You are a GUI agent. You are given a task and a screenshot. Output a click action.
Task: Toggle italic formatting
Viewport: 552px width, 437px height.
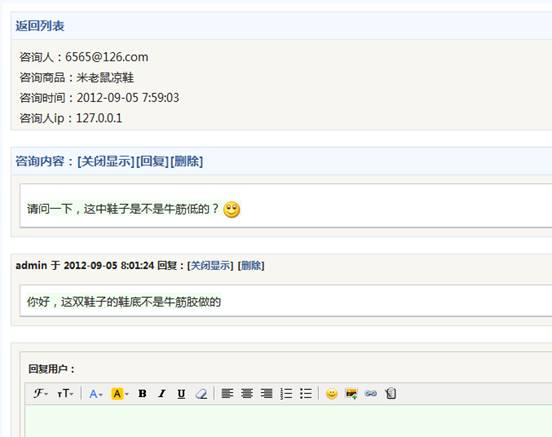(162, 393)
